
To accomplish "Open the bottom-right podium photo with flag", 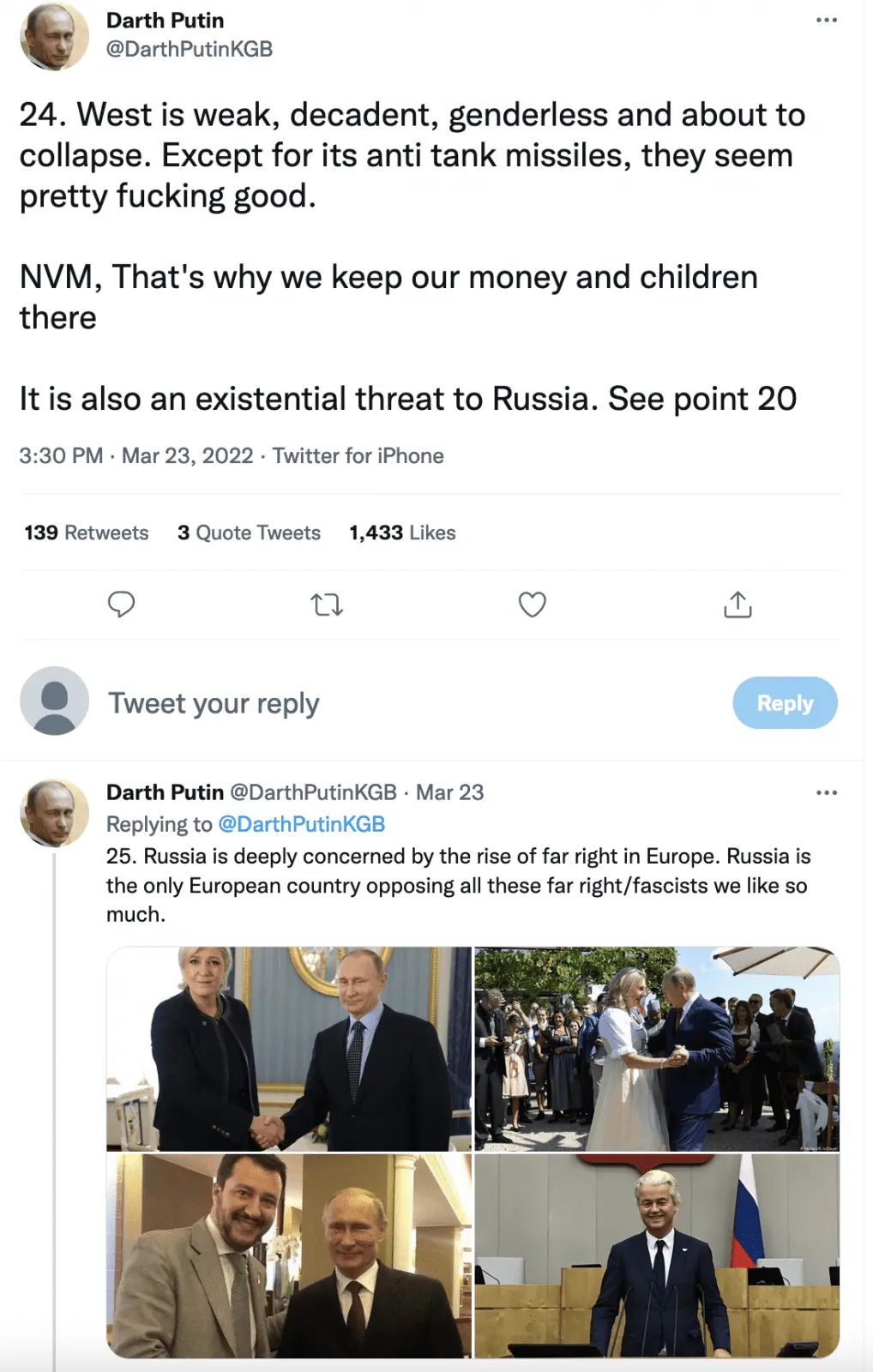I will (657, 1255).
